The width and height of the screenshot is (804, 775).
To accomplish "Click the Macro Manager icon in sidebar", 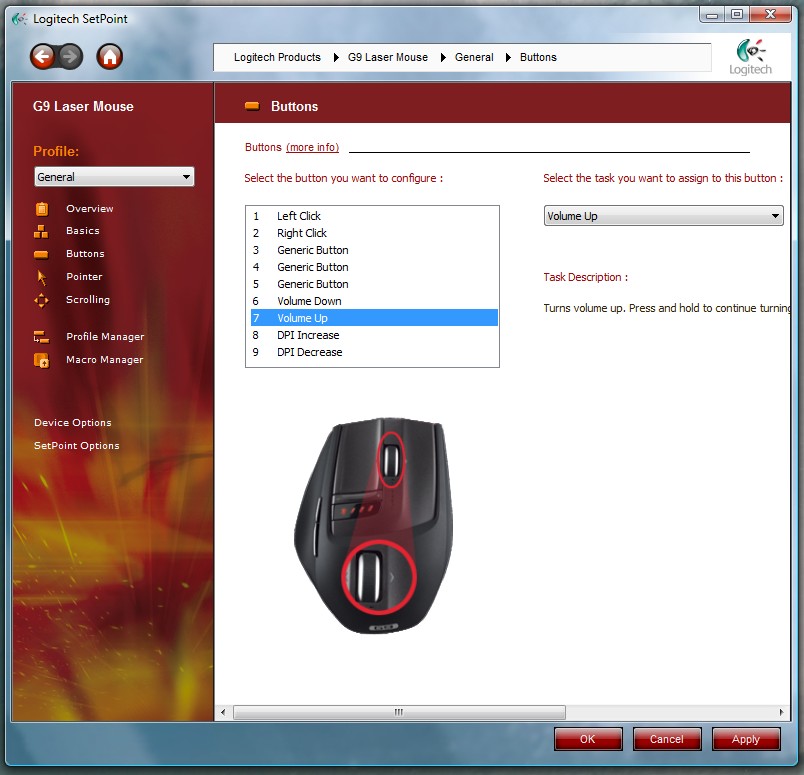I will click(x=42, y=360).
